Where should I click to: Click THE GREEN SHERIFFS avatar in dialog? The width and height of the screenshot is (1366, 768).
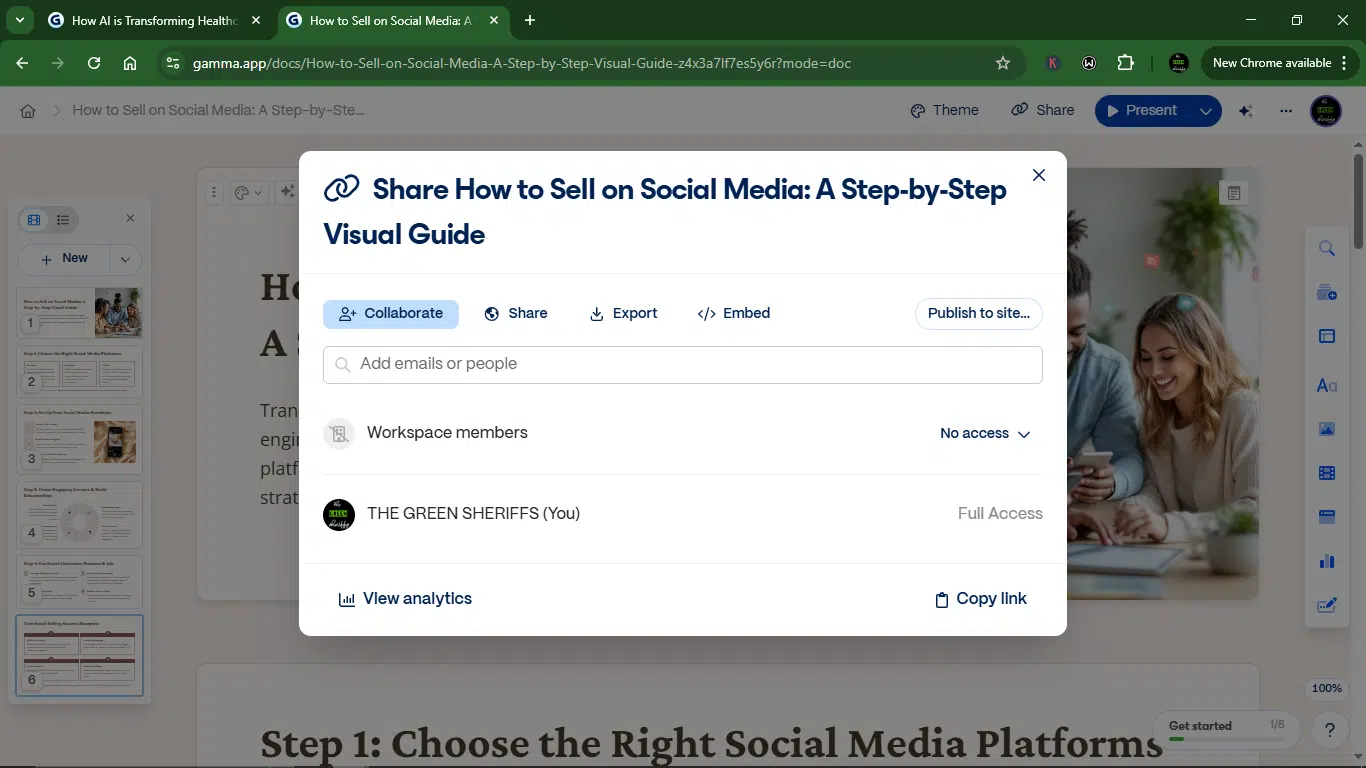339,514
